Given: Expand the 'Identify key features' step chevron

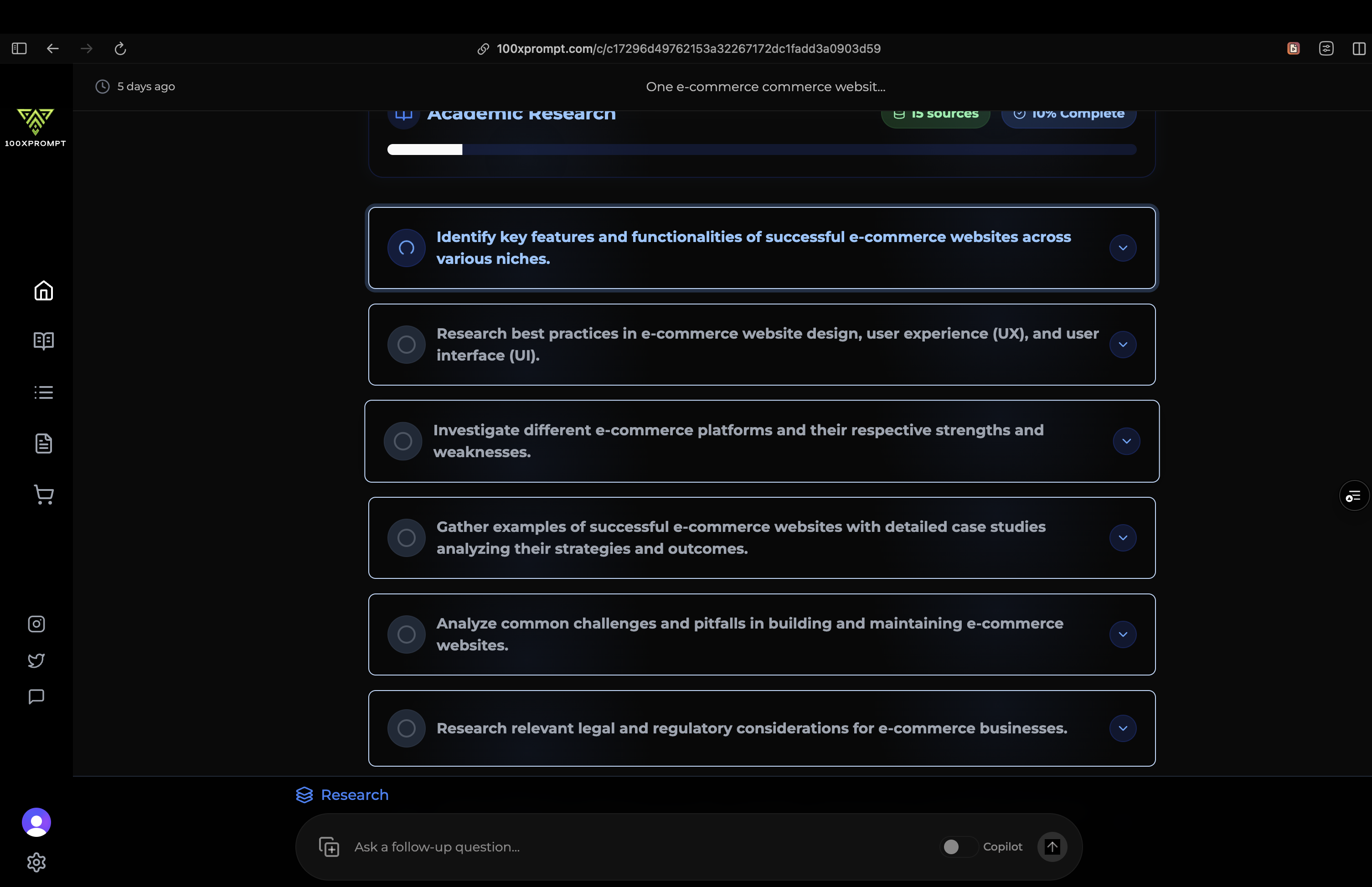Looking at the screenshot, I should 1123,248.
